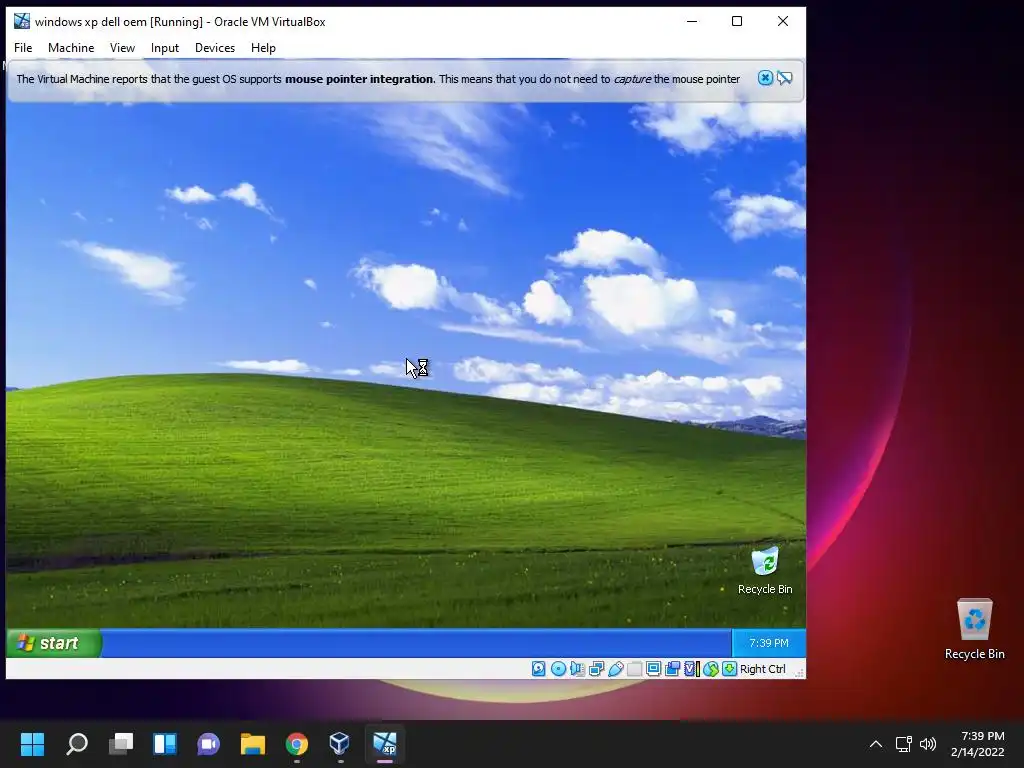
Task: Click the mouse integration status icon
Action: [x=711, y=669]
